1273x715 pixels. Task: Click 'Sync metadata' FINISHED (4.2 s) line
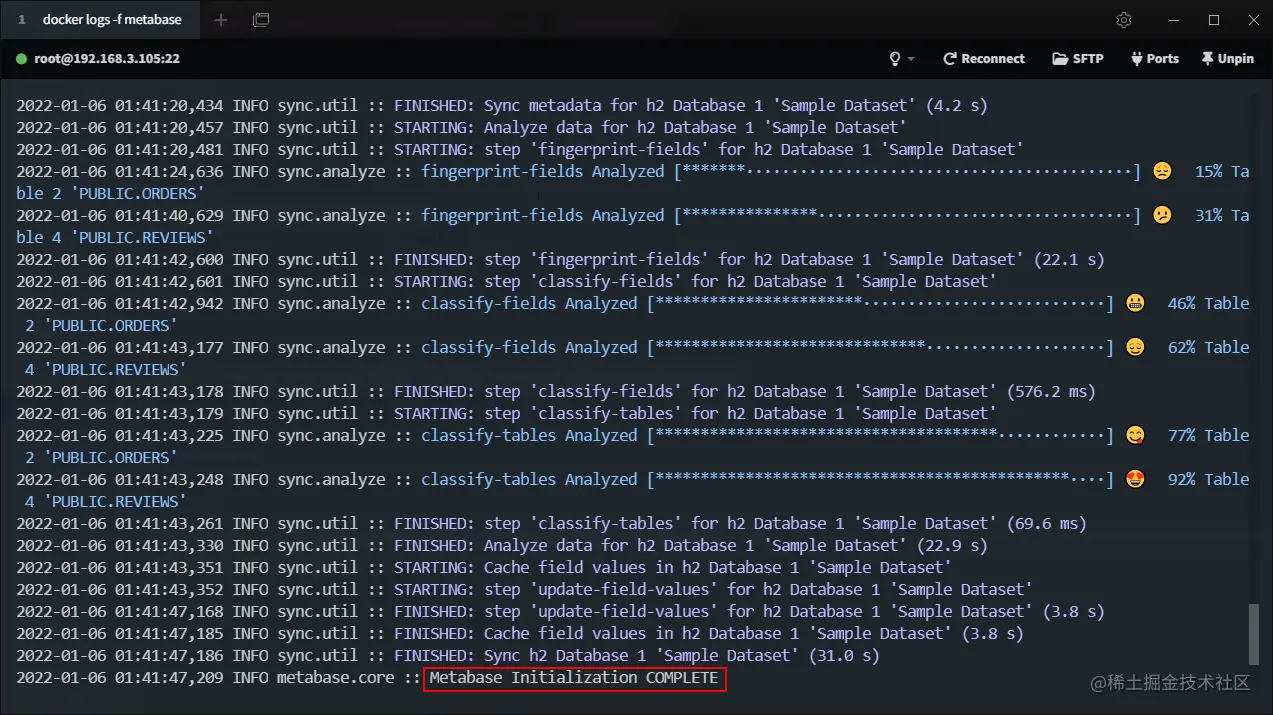click(x=502, y=105)
